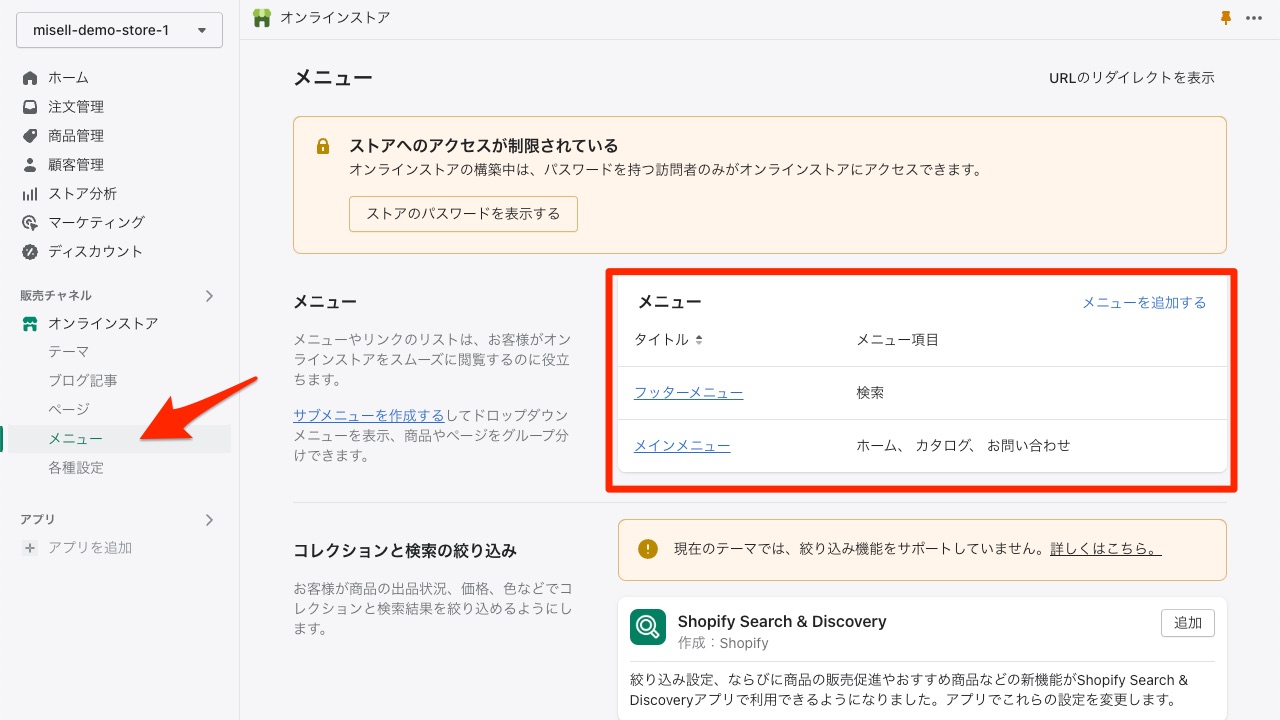Open the three-dot more options menu
Viewport: 1280px width, 720px height.
(1254, 18)
